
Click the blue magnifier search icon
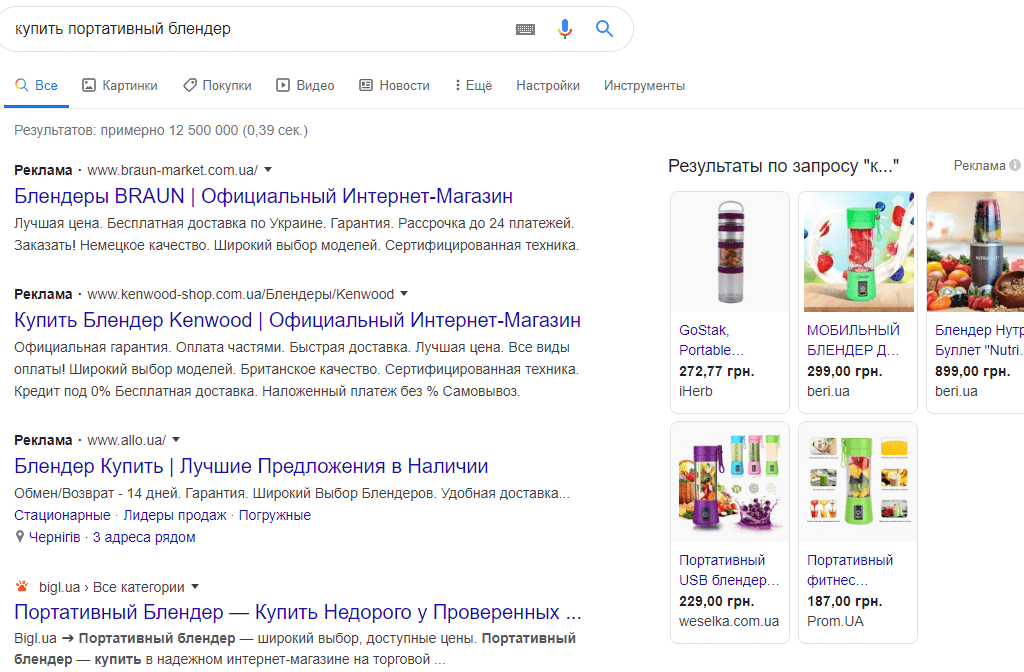click(603, 28)
